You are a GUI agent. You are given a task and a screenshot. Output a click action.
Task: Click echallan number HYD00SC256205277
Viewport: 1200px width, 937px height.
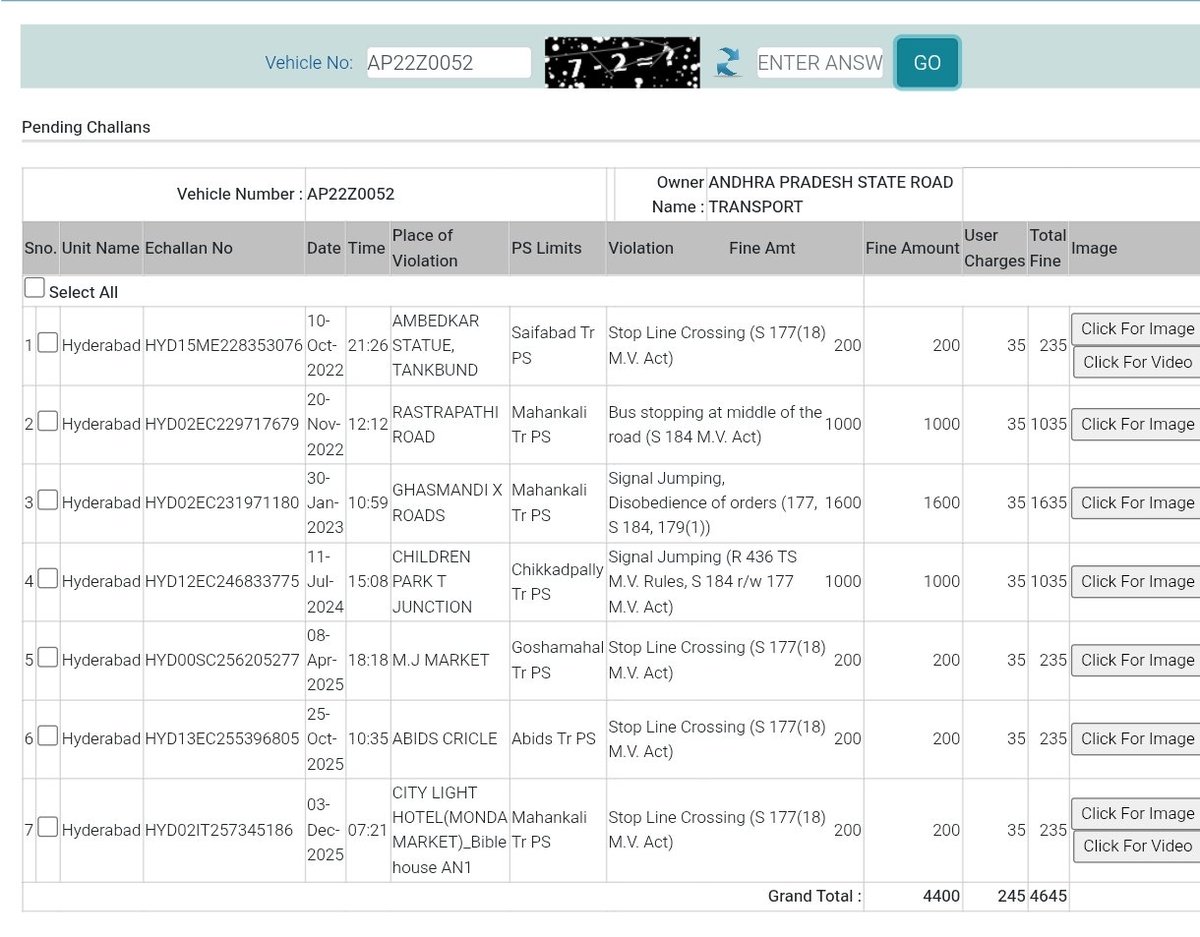222,660
